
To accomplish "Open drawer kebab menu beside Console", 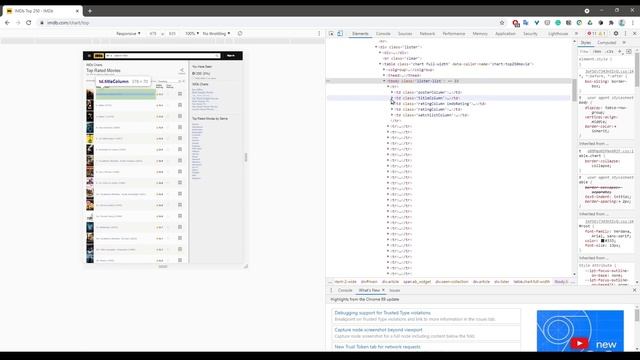I will [x=331, y=290].
